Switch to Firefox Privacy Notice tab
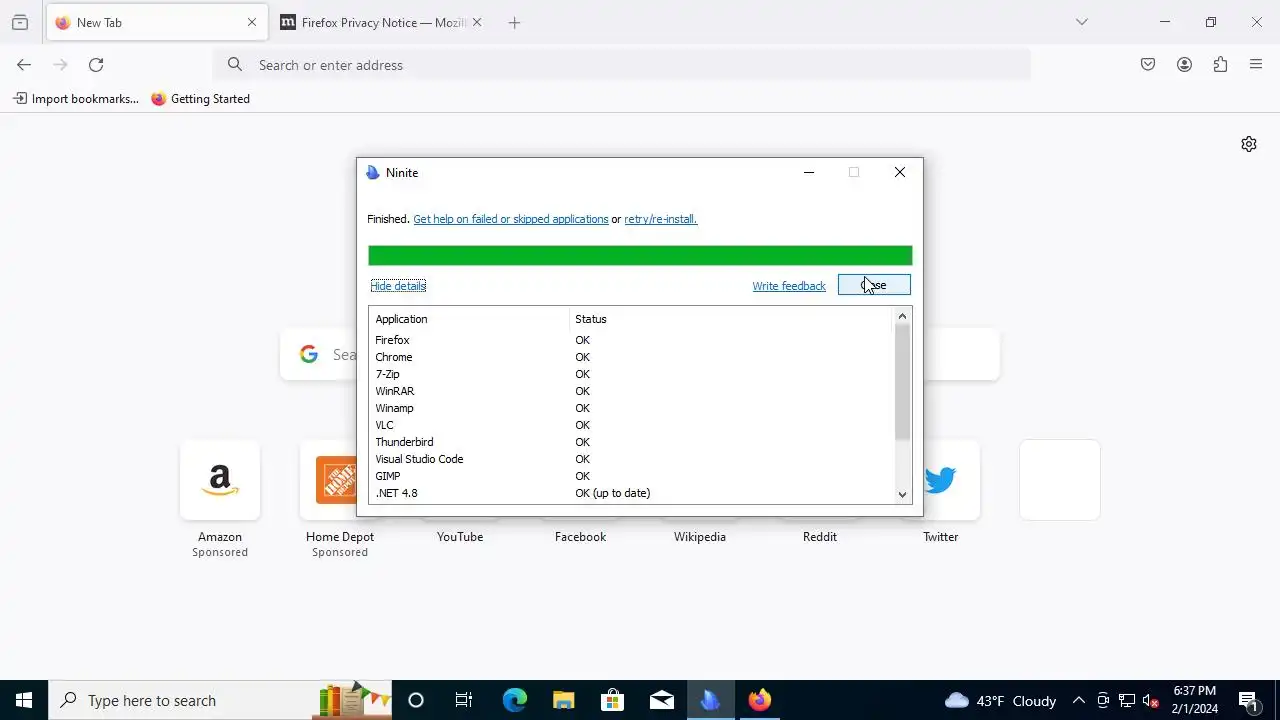 tap(382, 22)
